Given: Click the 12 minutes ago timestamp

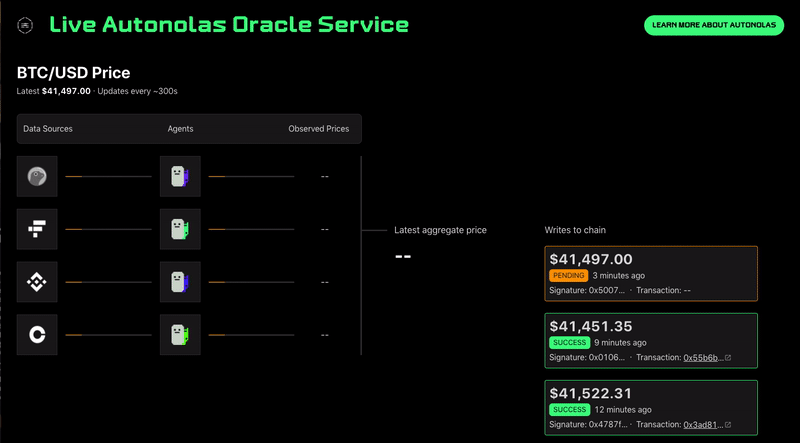Looking at the screenshot, I should (623, 410).
